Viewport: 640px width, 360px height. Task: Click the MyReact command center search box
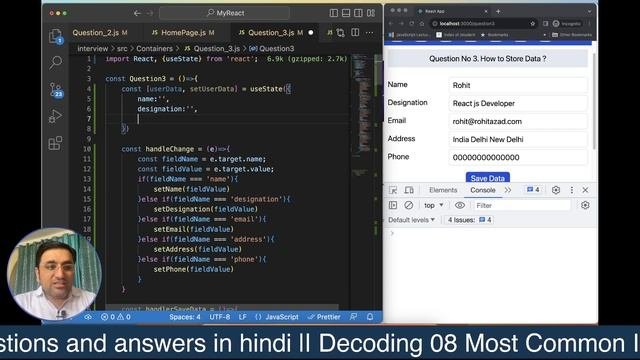pyautogui.click(x=224, y=13)
